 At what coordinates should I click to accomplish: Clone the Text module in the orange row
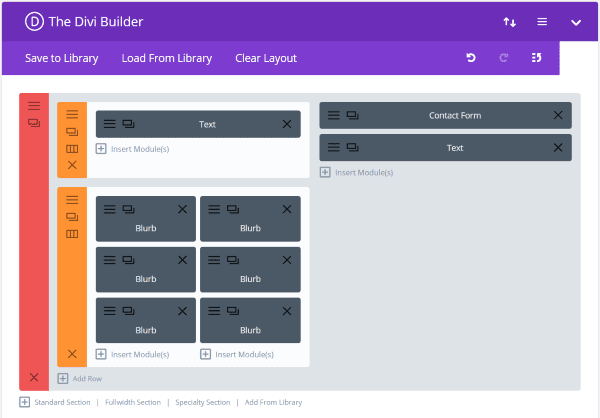128,124
